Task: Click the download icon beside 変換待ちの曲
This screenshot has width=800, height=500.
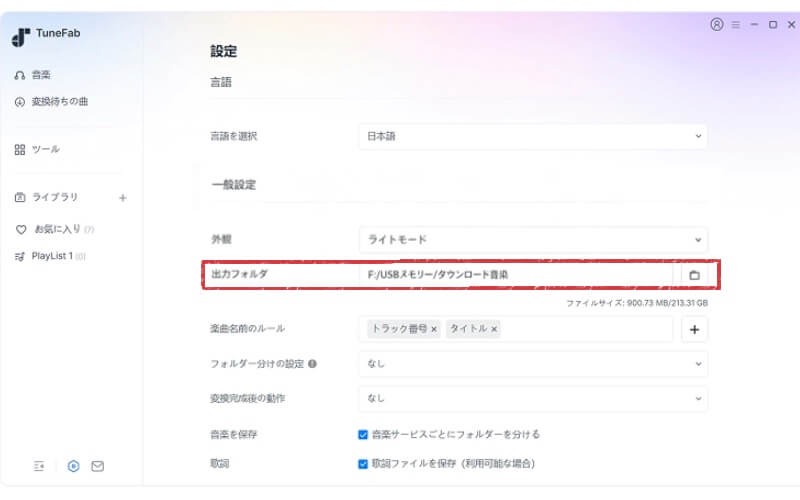Action: (20, 102)
